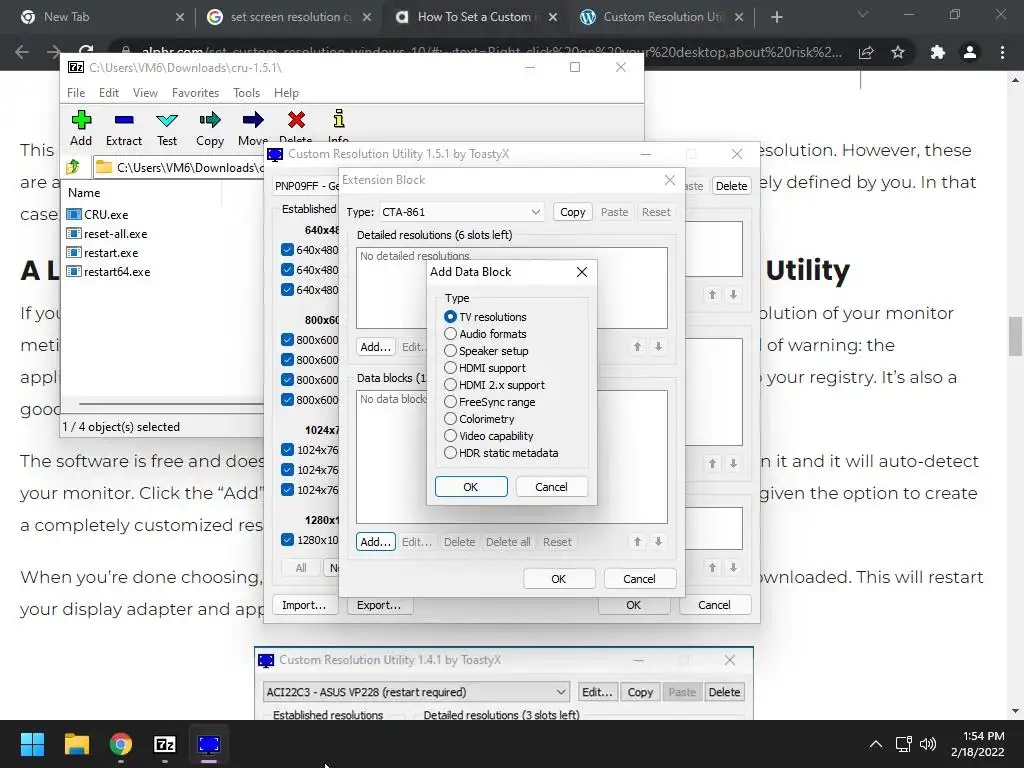Click Import in Custom Resolution Utility
Screen dimensions: 1024x768
click(304, 605)
